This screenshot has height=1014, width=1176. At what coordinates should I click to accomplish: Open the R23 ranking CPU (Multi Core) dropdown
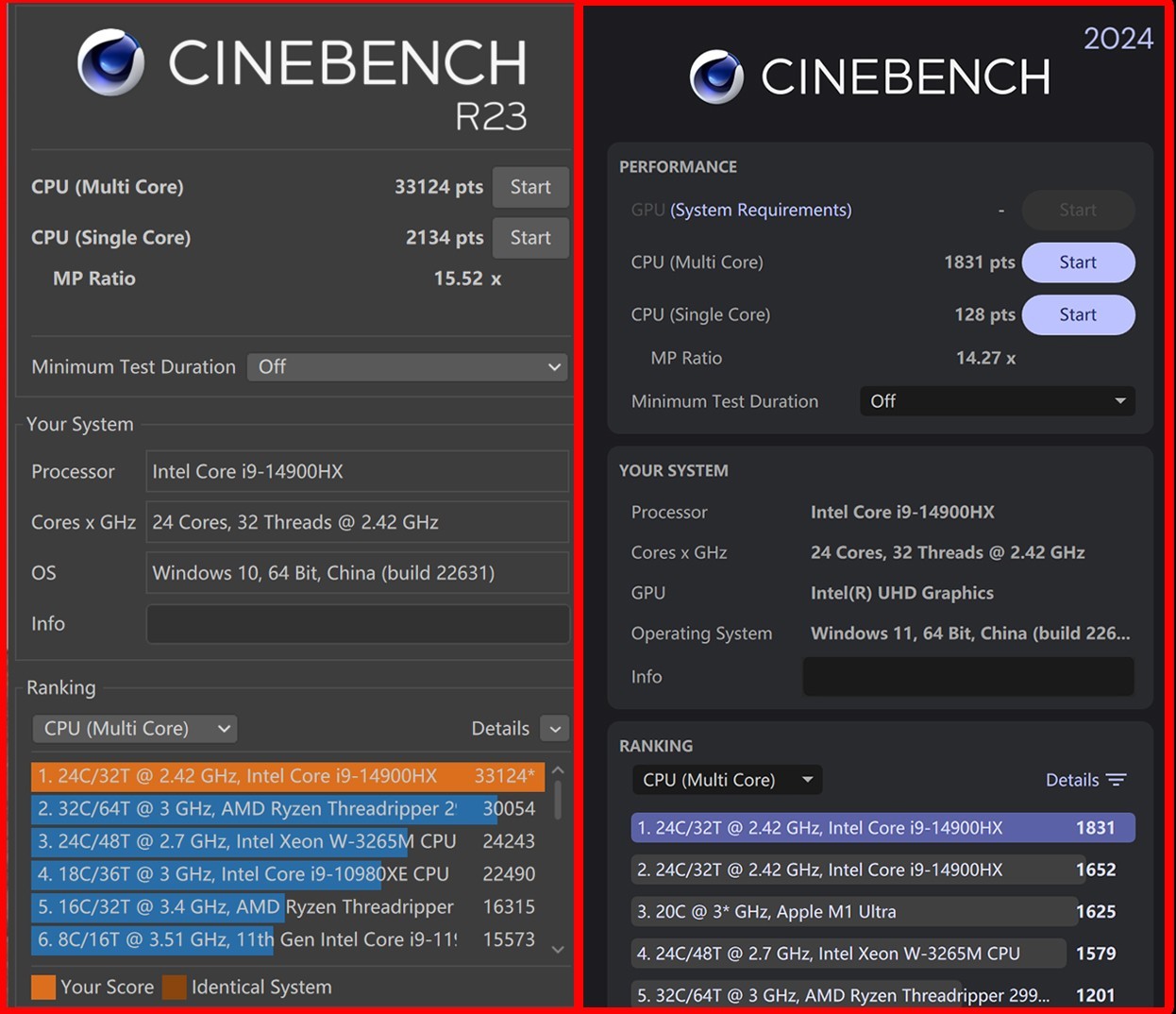pyautogui.click(x=134, y=728)
